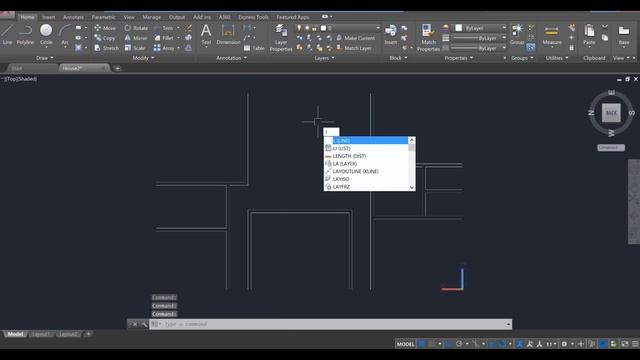This screenshot has width=640, height=360.
Task: Expand the Draw panel
Action: (44, 58)
